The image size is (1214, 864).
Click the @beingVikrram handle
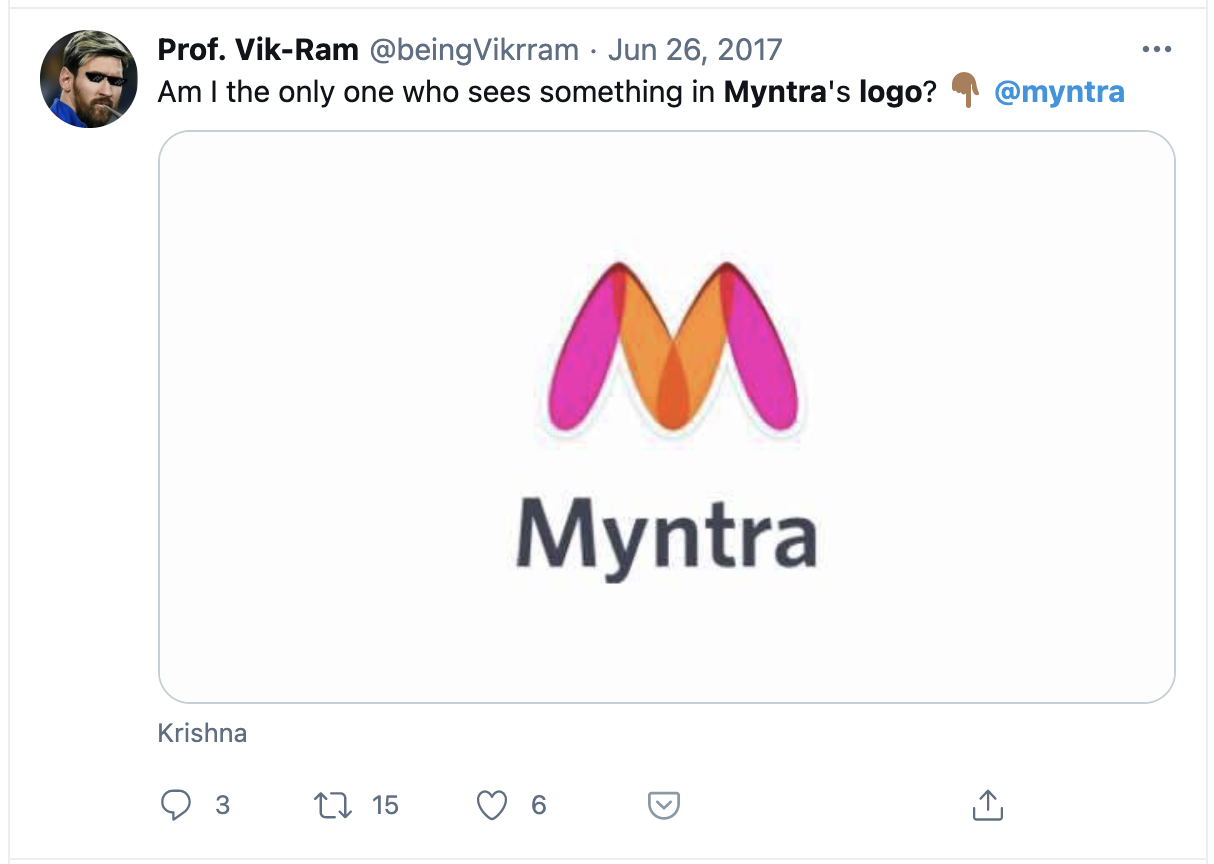coord(475,49)
